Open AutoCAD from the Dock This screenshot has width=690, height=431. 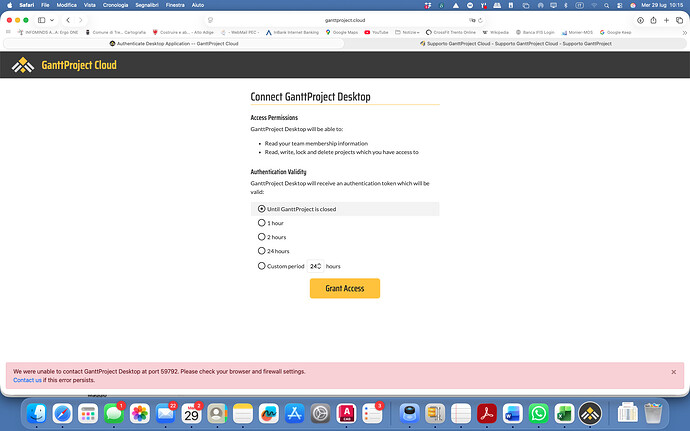tap(346, 413)
